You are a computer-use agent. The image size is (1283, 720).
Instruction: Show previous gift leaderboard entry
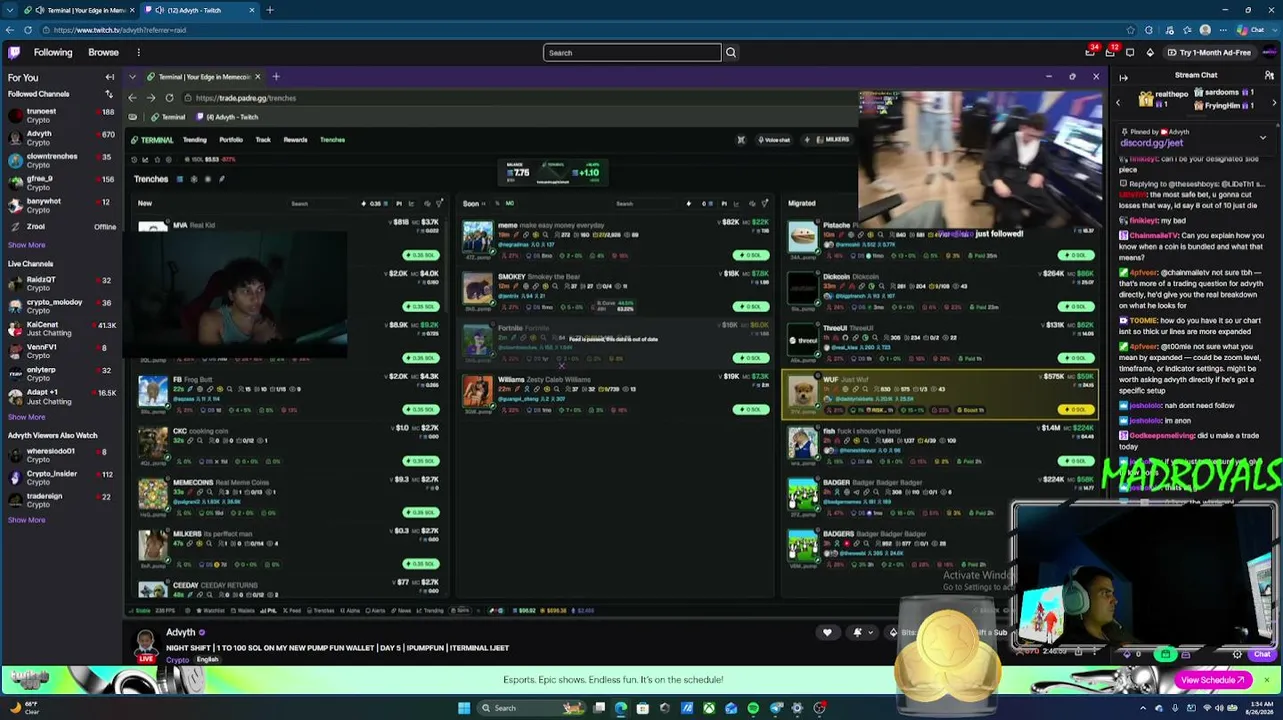pyautogui.click(x=1118, y=102)
